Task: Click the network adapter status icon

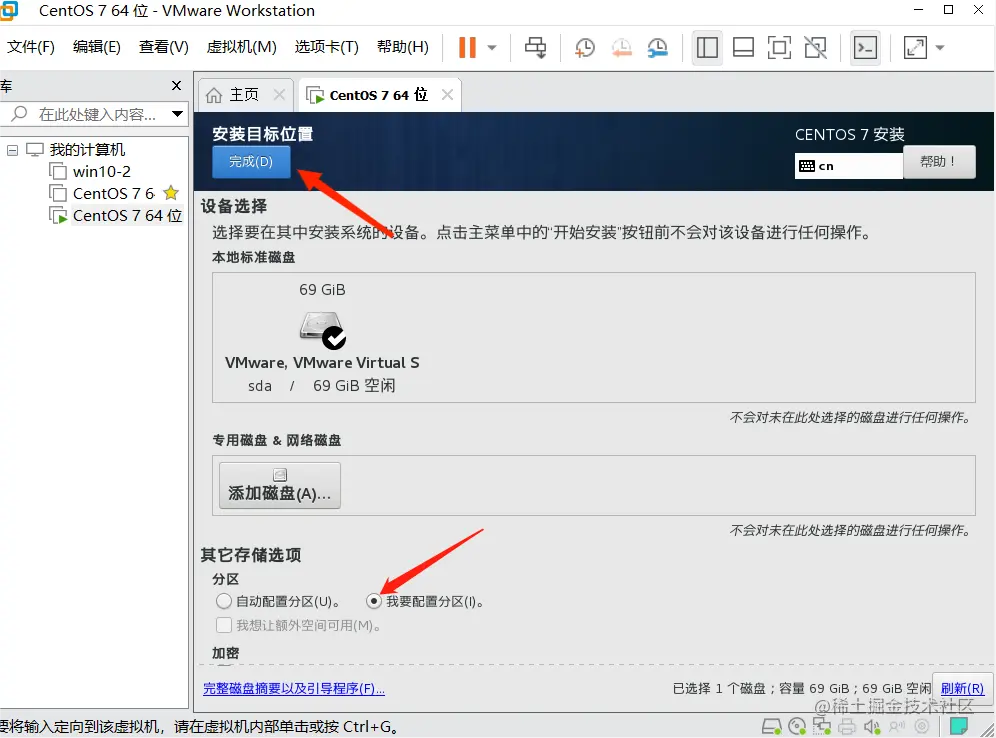Action: [821, 727]
